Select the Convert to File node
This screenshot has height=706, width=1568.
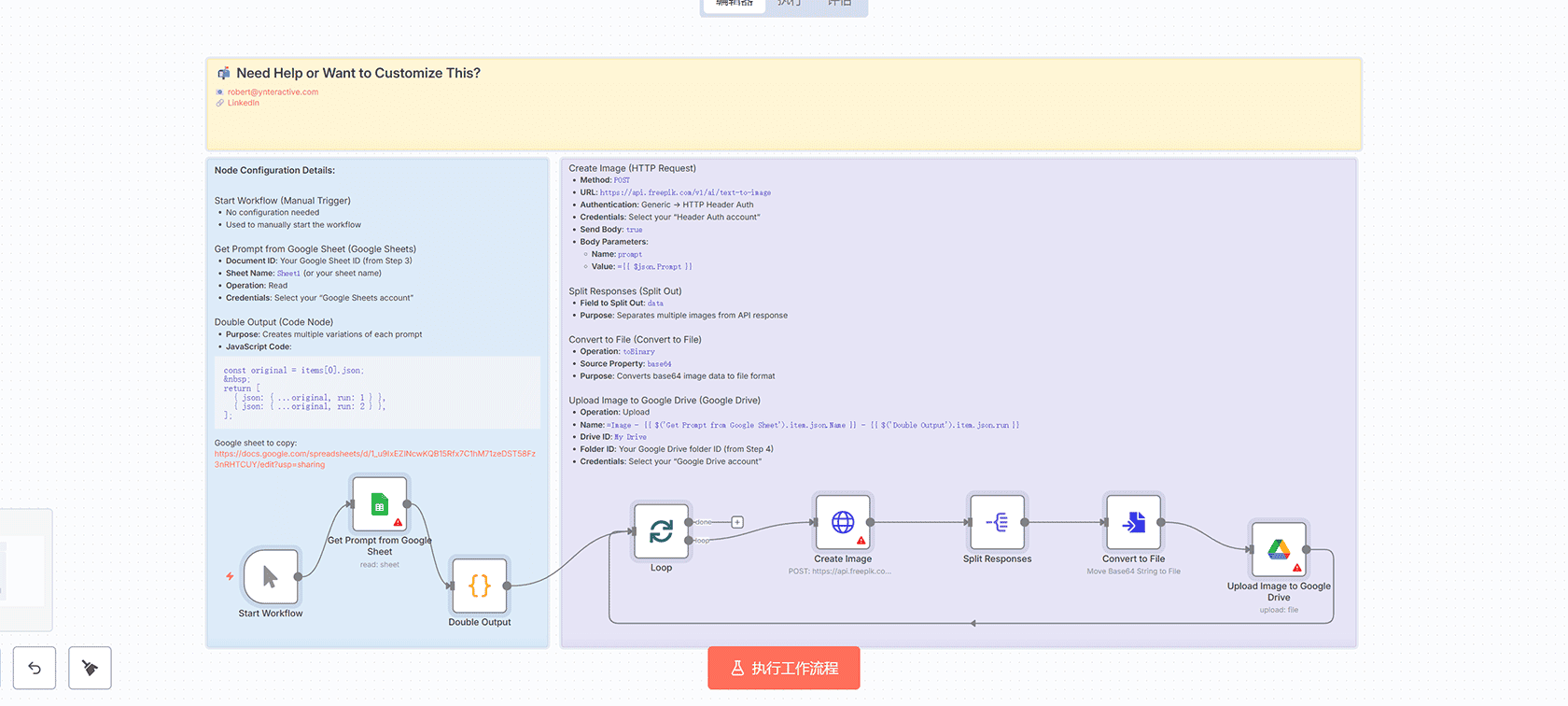tap(1133, 522)
